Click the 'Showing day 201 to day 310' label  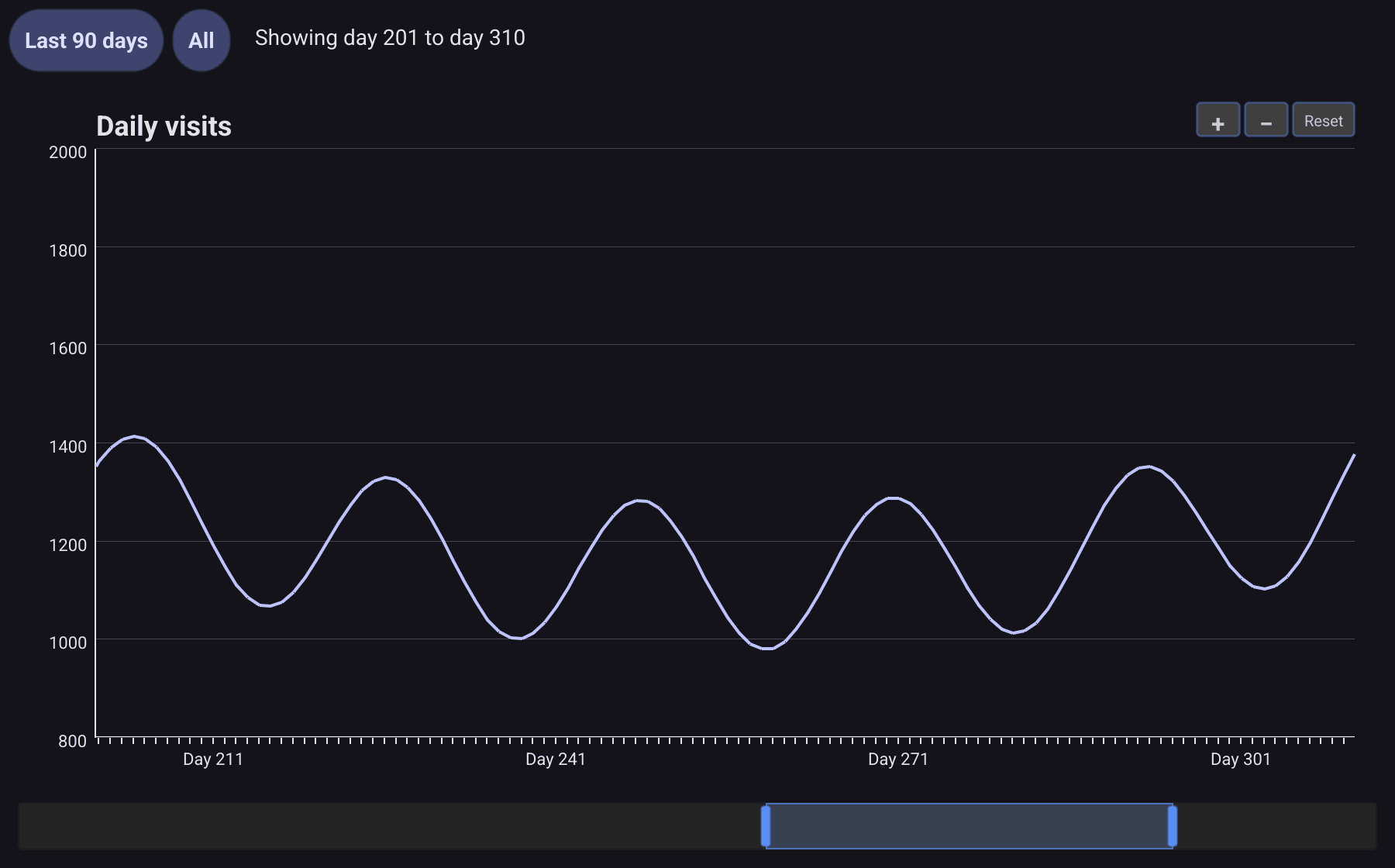390,38
